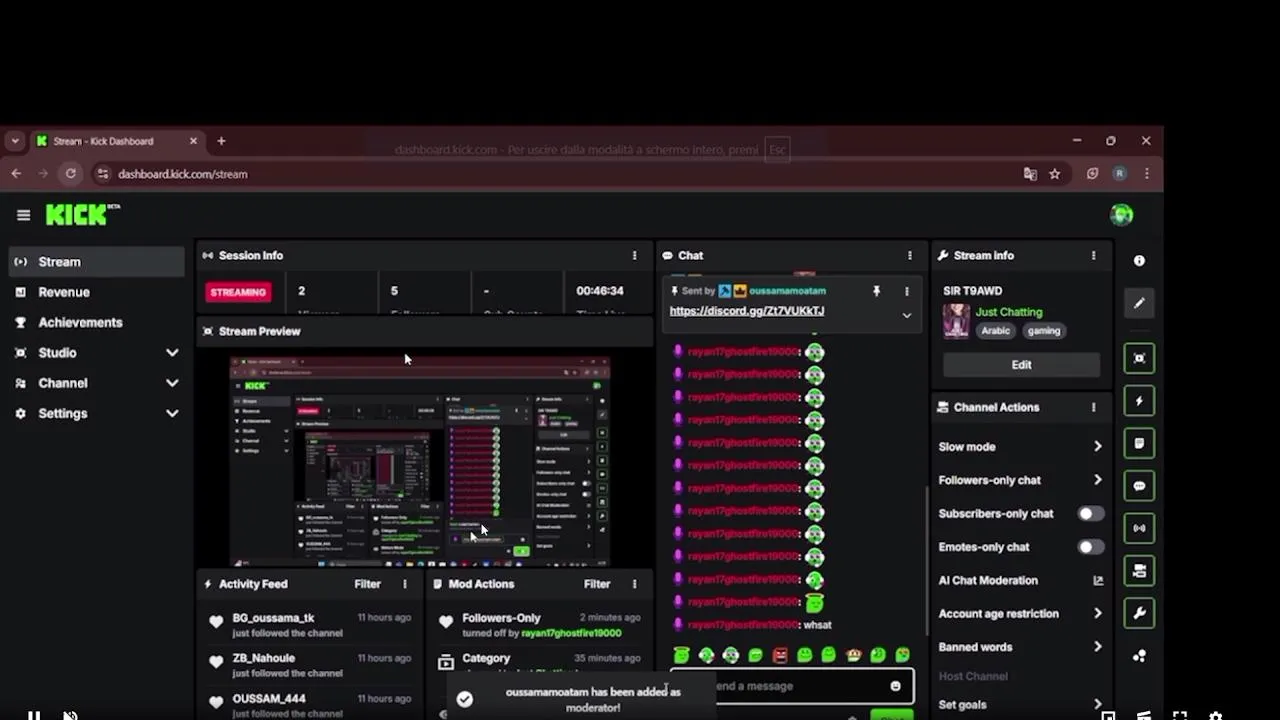
Task: Reload the dashboard page
Action: (70, 174)
